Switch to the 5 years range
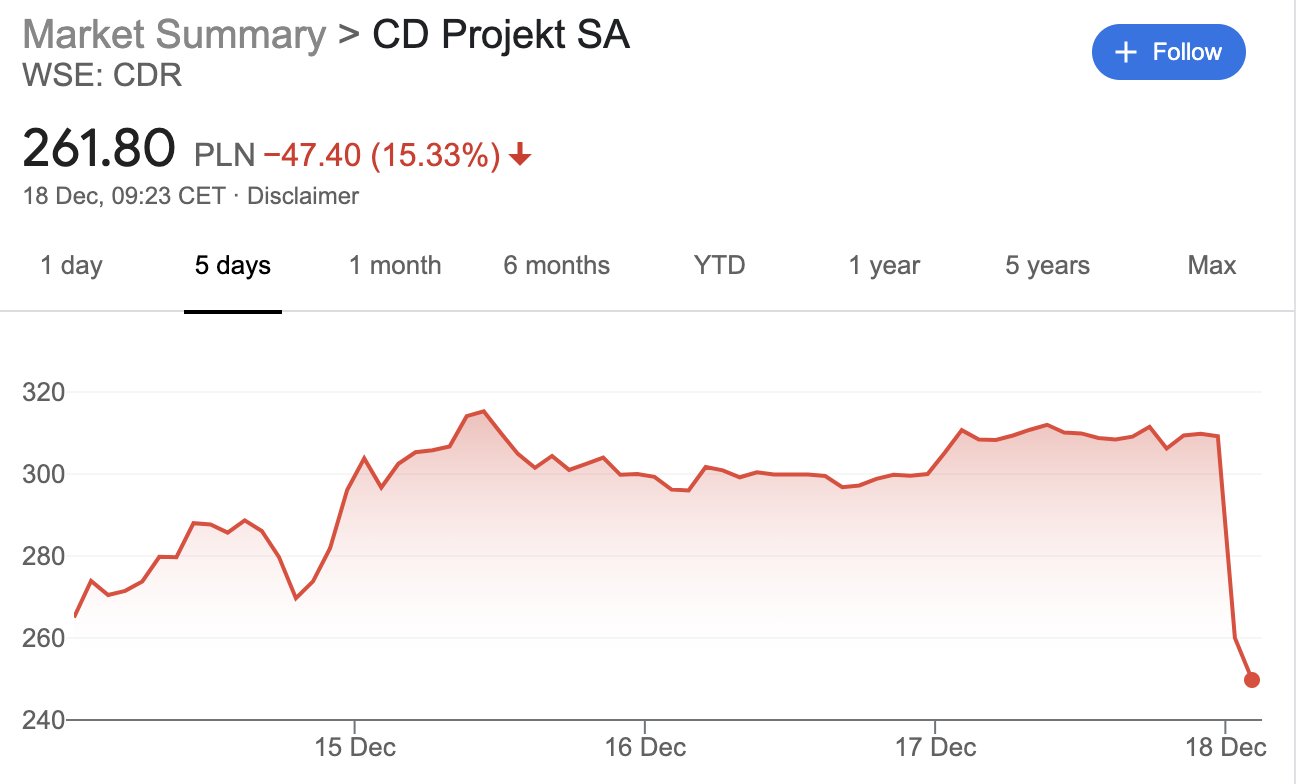Screen dimensions: 1296x784 [1045, 265]
